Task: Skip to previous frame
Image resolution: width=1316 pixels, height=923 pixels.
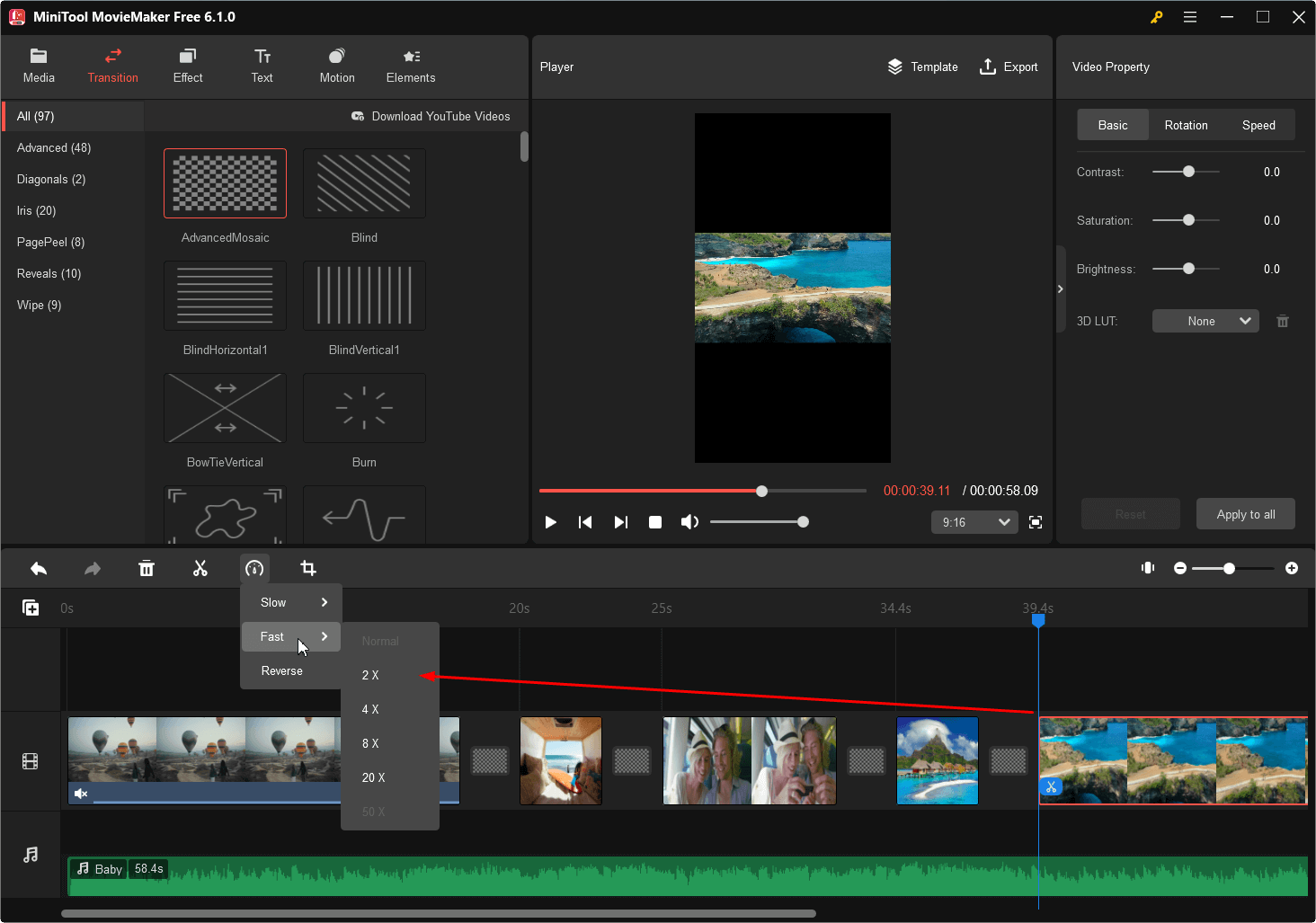Action: click(x=585, y=522)
